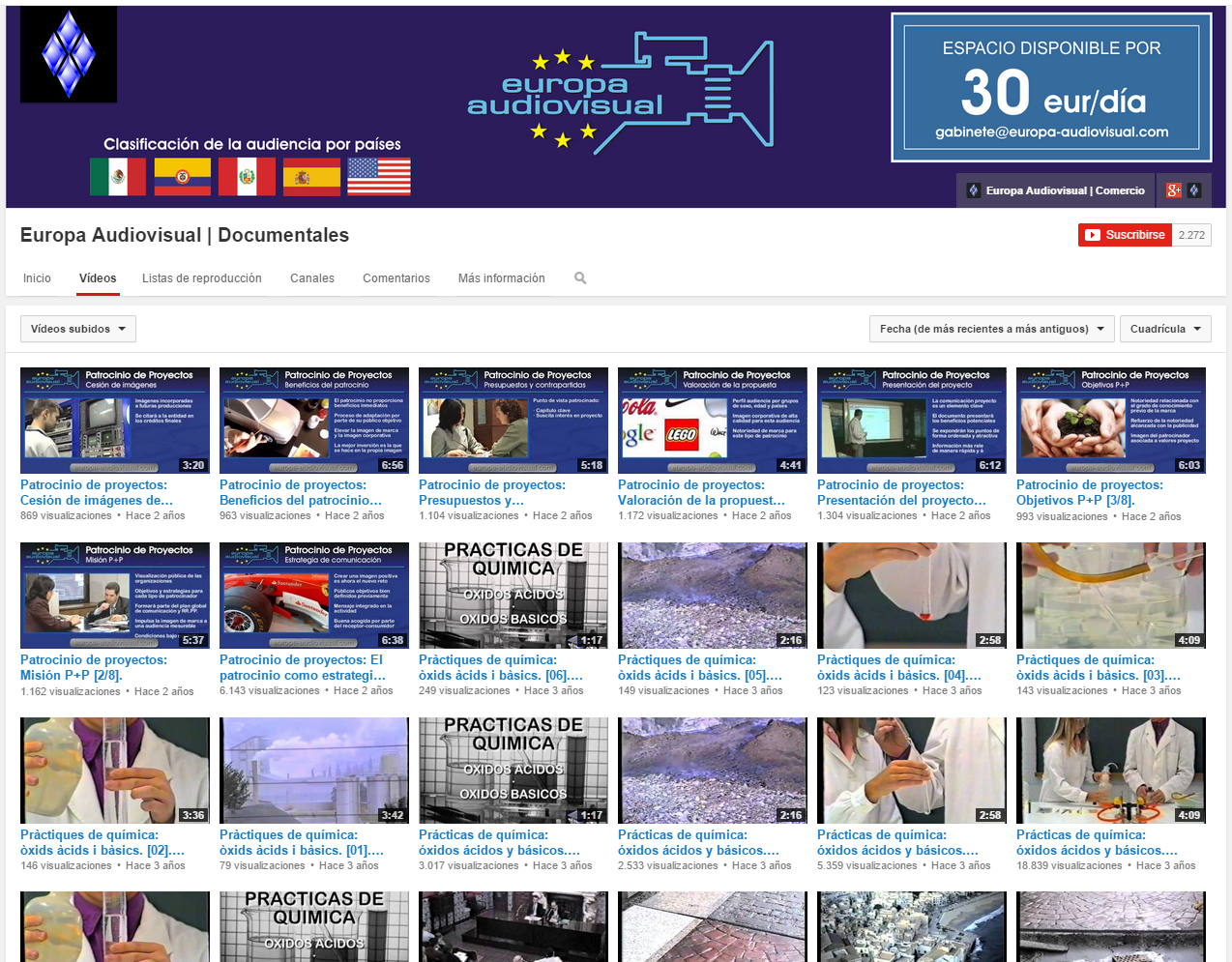Open thumbnail of Misión P+P video

(x=115, y=596)
